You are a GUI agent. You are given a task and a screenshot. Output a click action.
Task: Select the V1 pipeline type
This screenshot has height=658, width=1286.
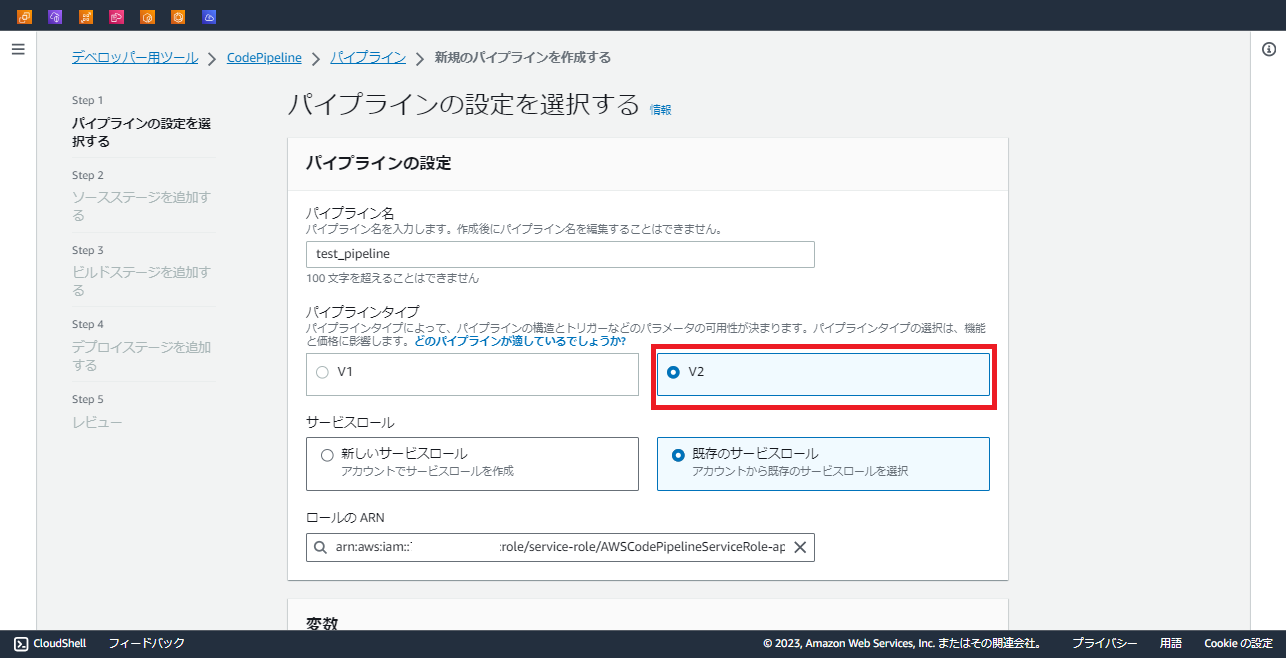472,373
